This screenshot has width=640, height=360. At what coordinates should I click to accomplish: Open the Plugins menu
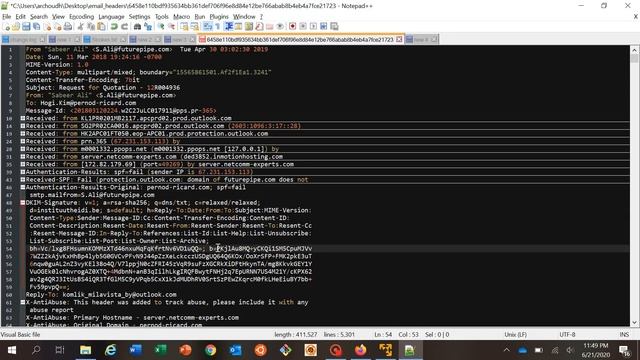point(219,17)
